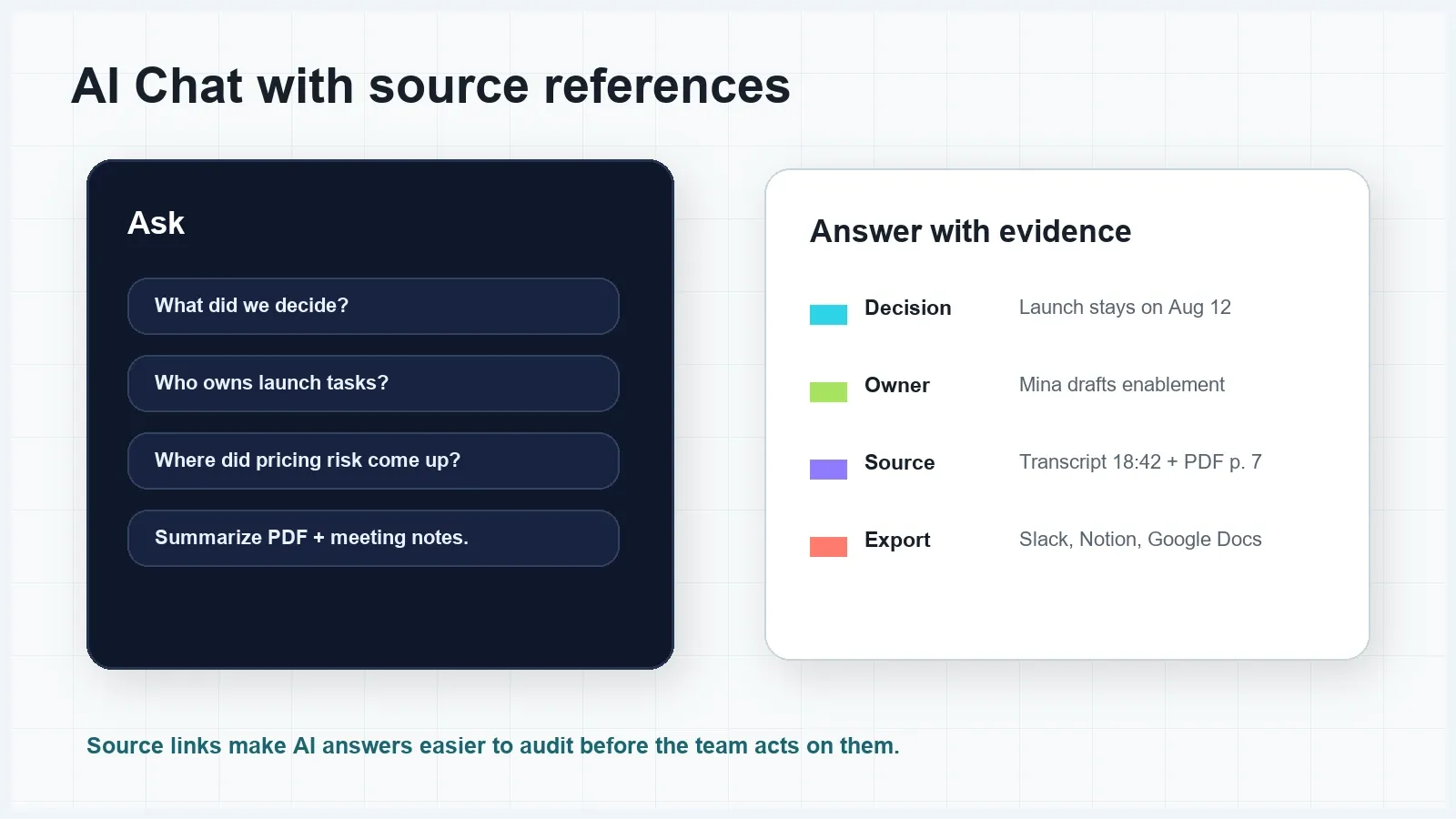Click the "Ask" panel heading
1456x819 pixels.
click(156, 223)
